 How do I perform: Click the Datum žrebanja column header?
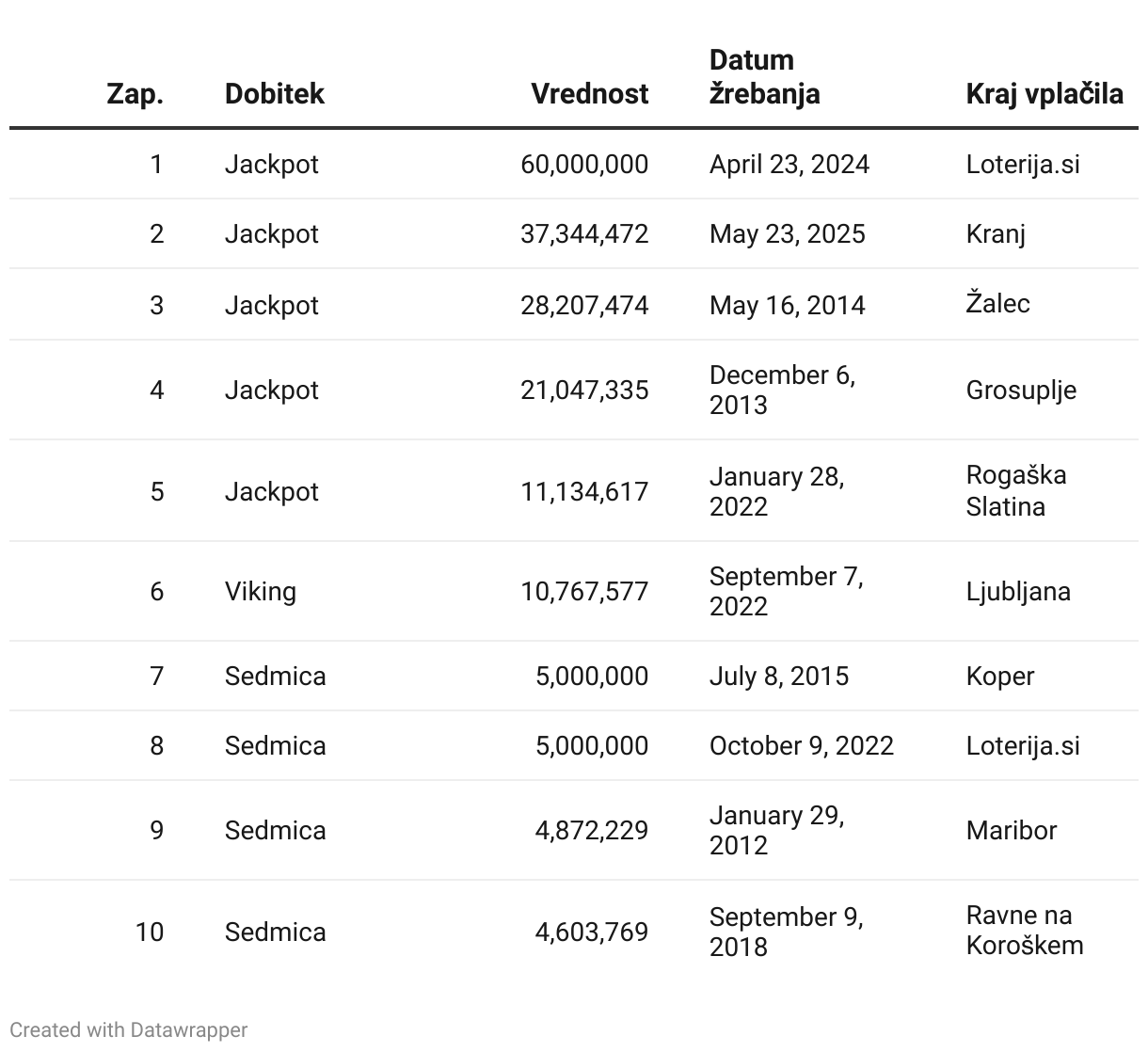tap(764, 77)
